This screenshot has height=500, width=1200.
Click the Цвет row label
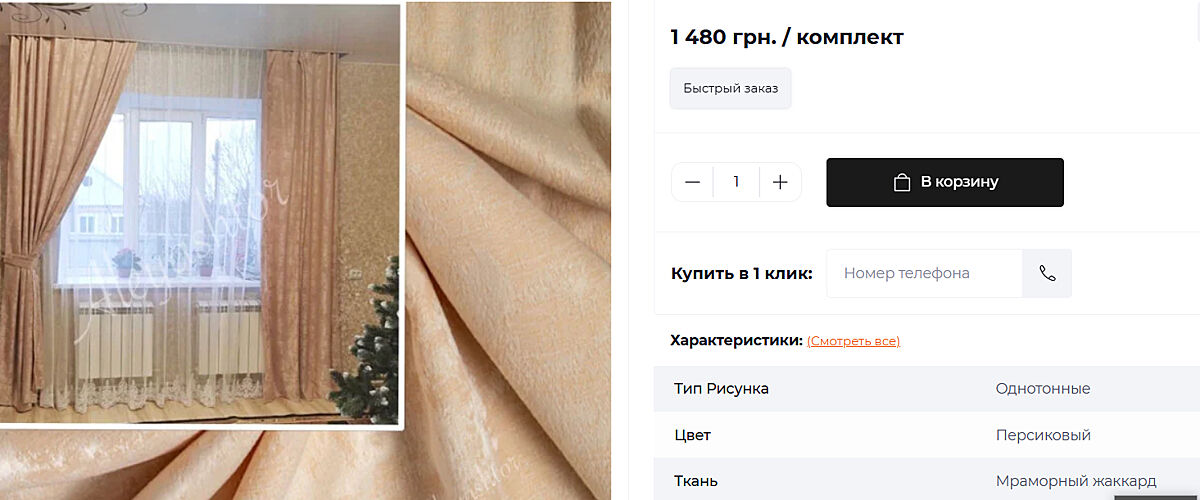(x=692, y=435)
